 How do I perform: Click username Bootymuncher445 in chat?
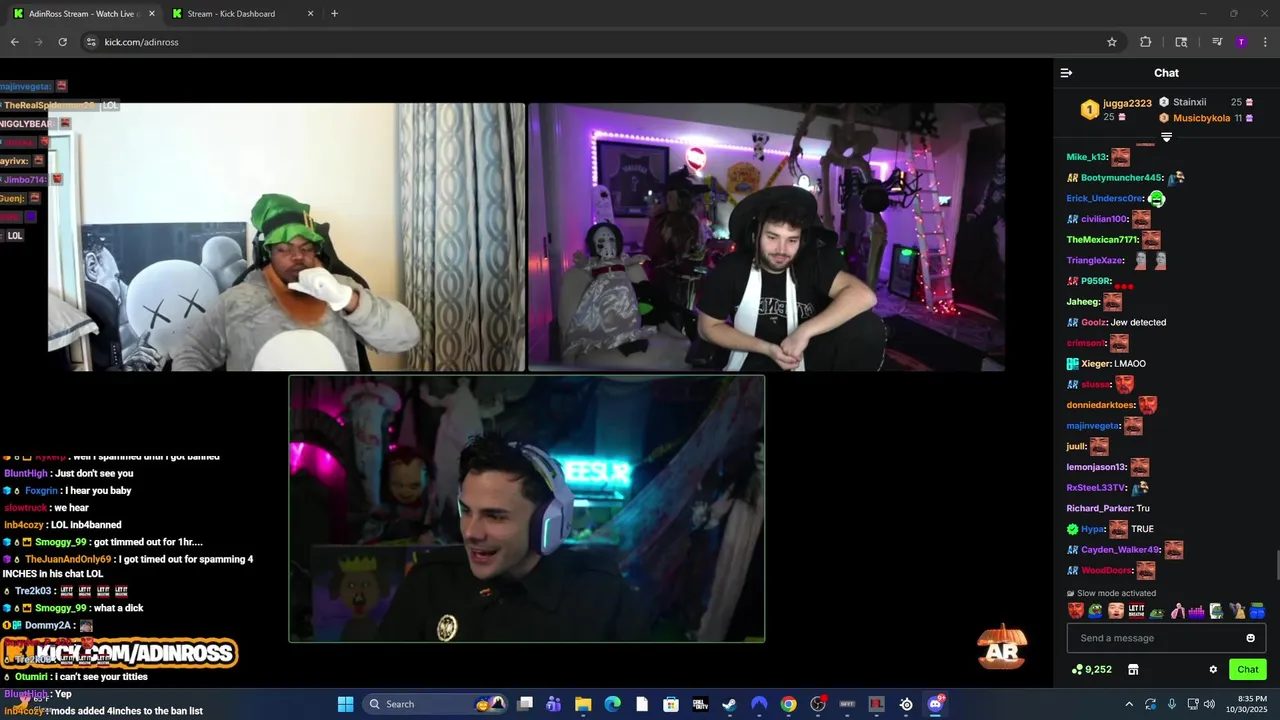pos(1121,178)
